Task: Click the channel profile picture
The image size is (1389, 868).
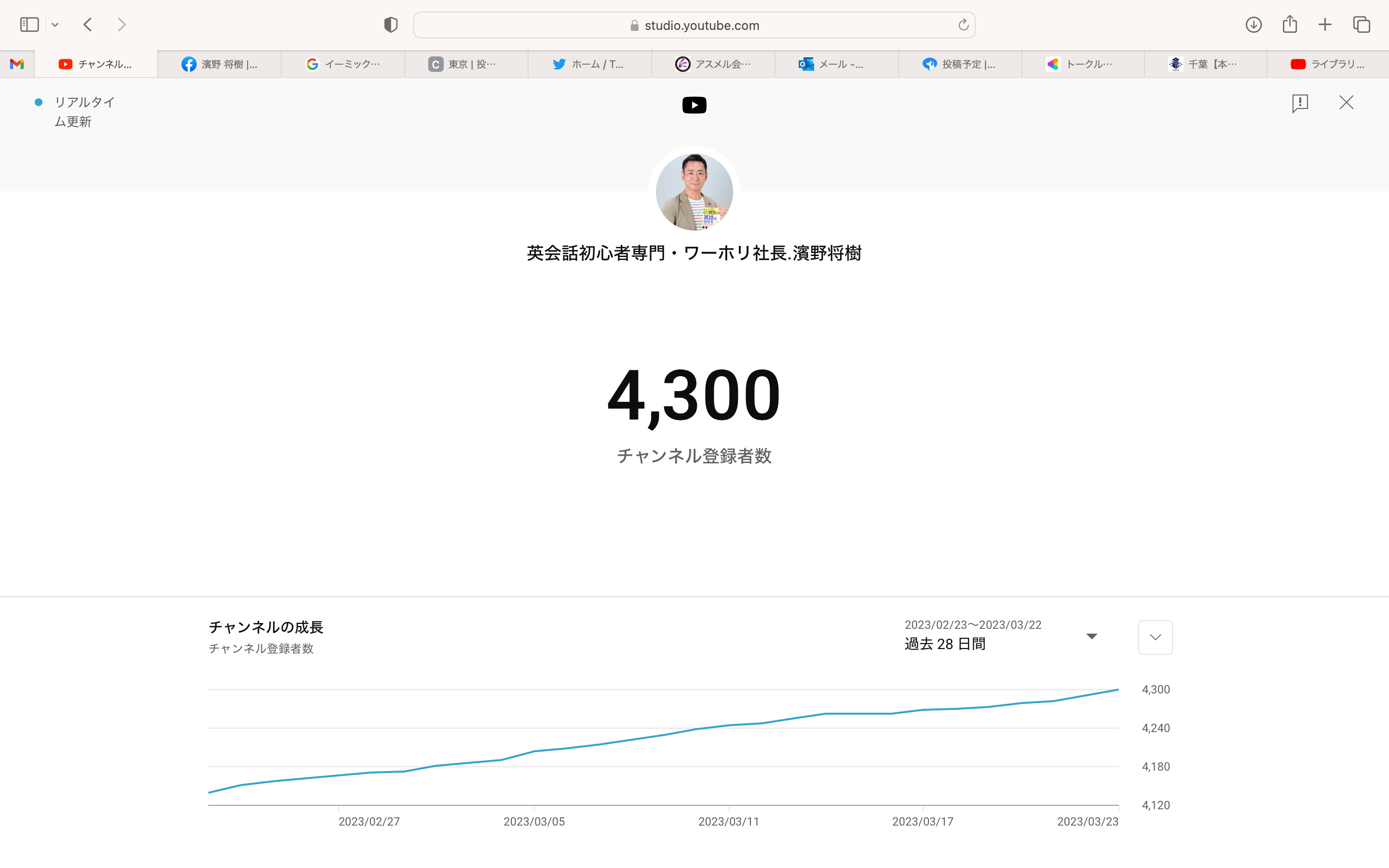Action: [x=694, y=192]
